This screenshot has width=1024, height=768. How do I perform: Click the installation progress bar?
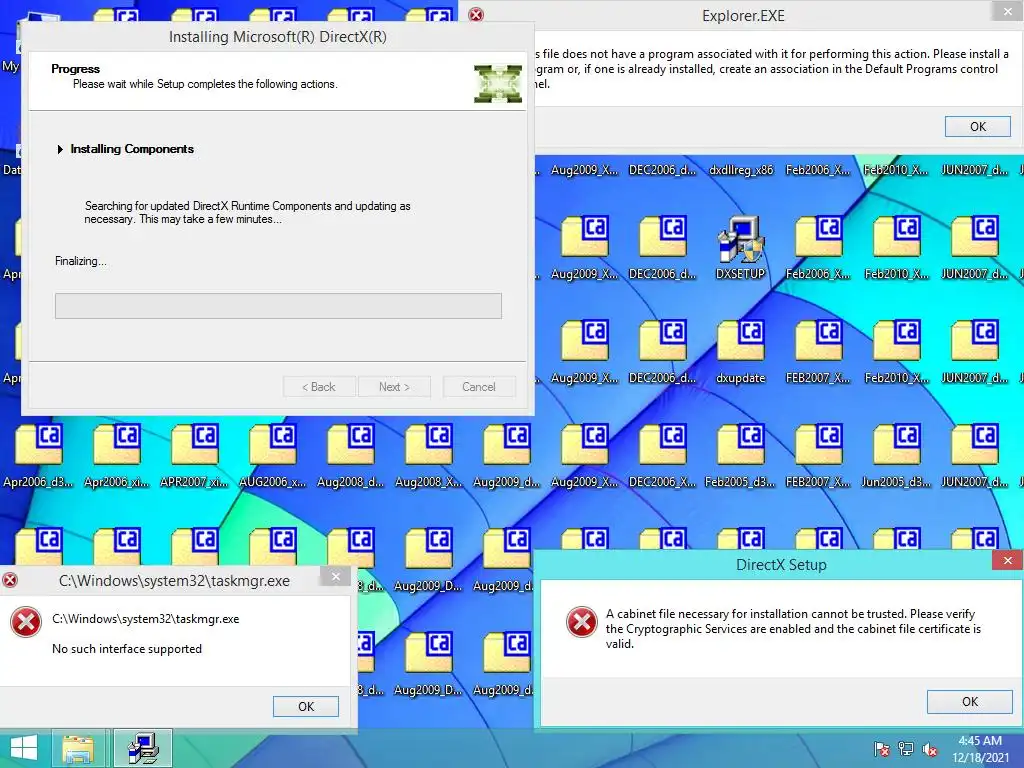[278, 306]
